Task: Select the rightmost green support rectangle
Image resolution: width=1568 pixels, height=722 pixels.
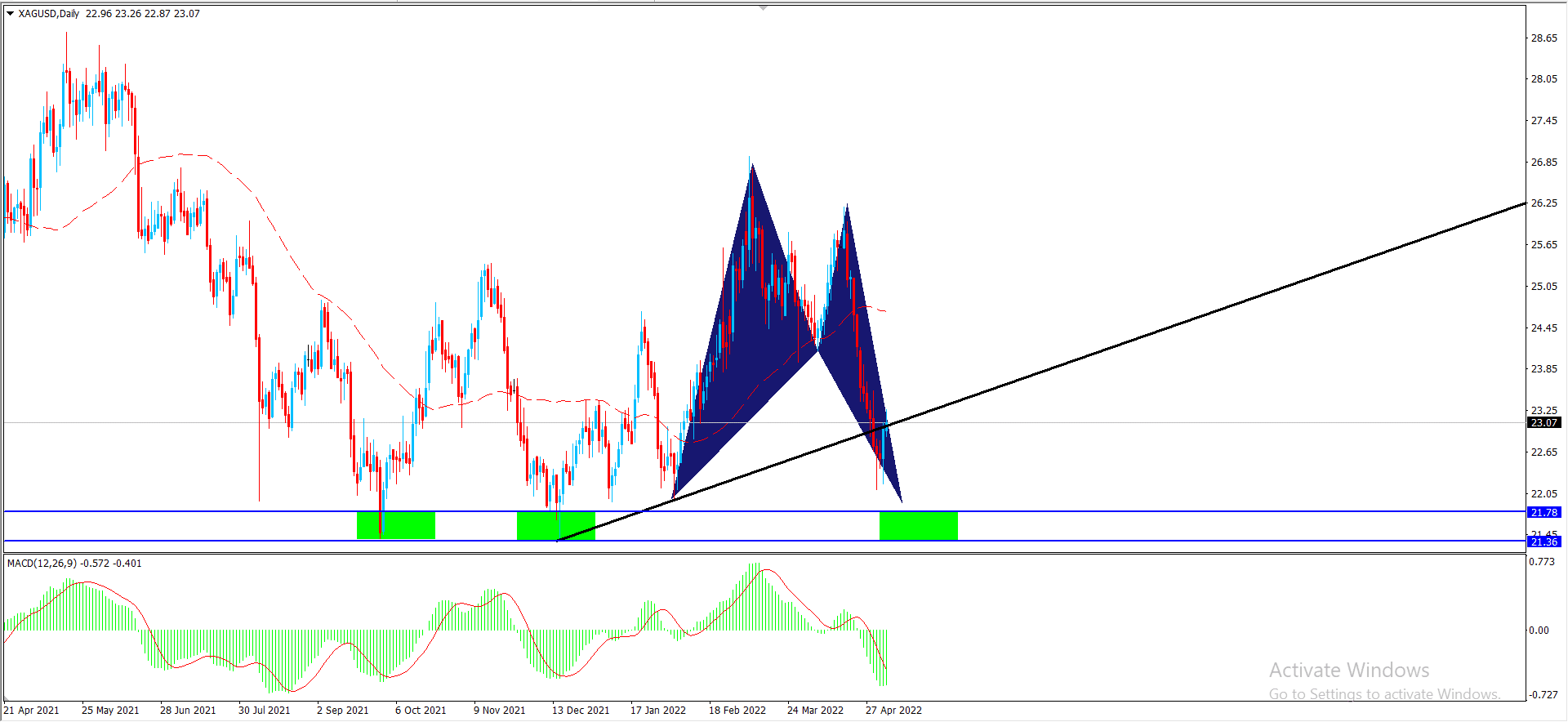Action: (x=918, y=525)
